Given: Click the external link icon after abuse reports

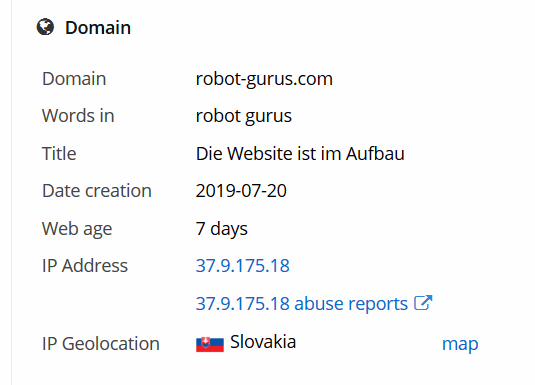Looking at the screenshot, I should pos(423,302).
